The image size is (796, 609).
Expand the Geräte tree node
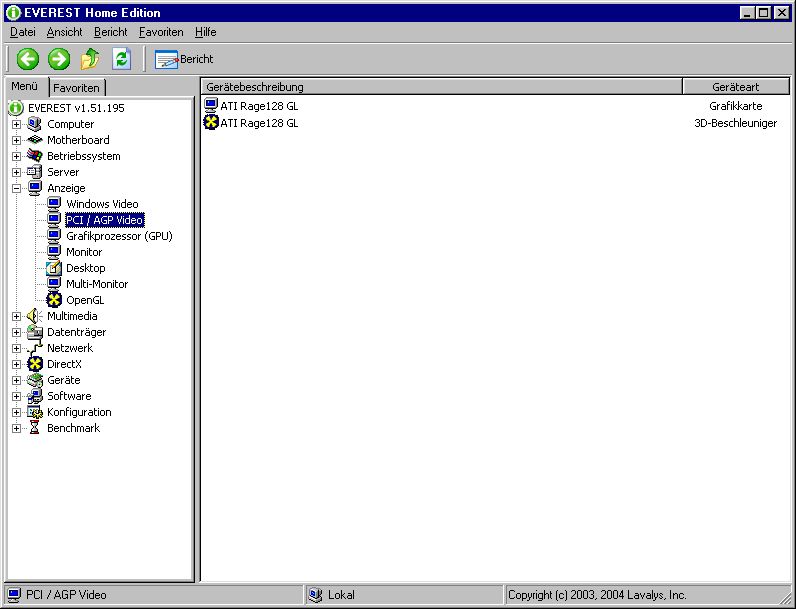[16, 380]
